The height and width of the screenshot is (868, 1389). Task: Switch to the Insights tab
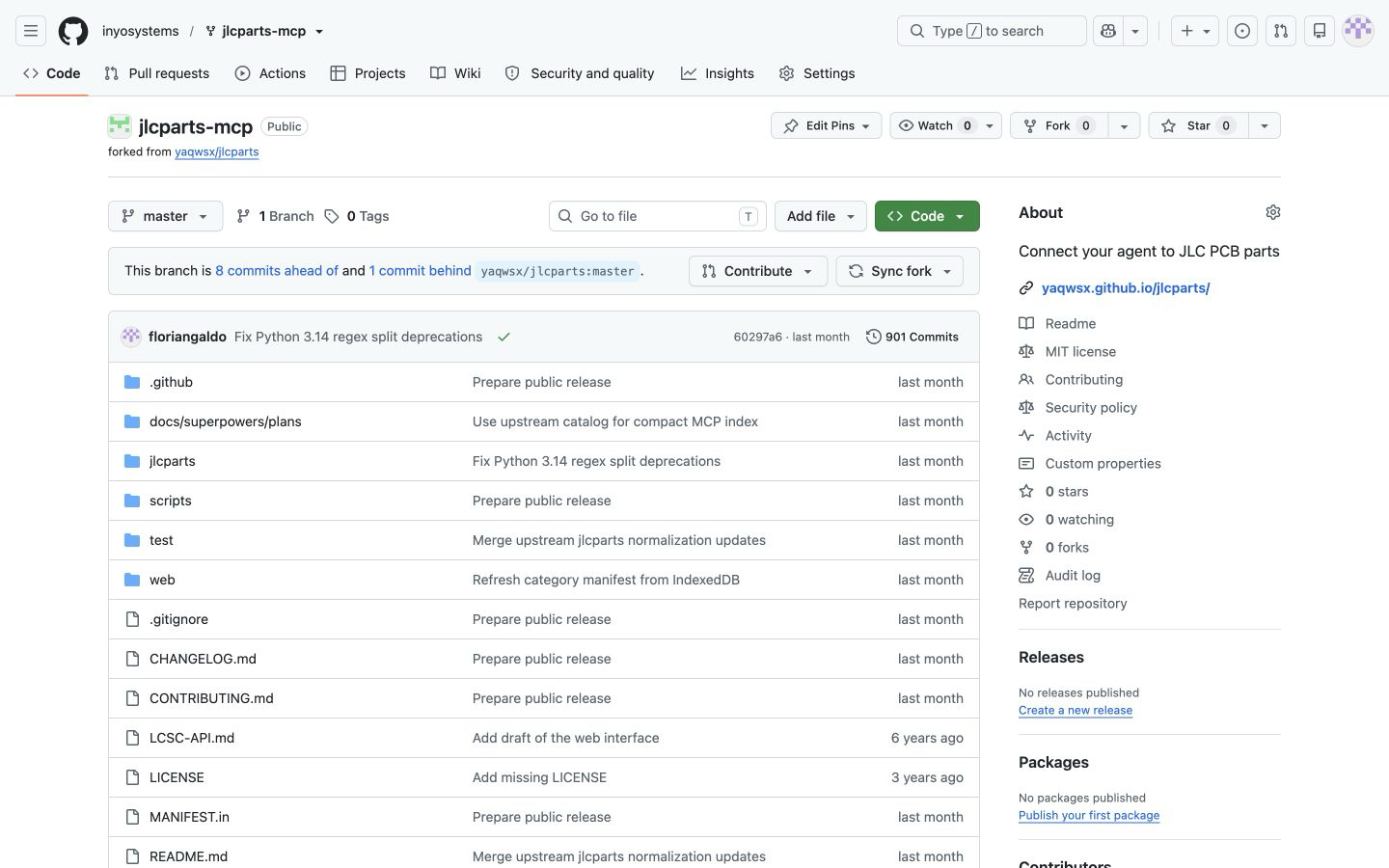[x=718, y=73]
